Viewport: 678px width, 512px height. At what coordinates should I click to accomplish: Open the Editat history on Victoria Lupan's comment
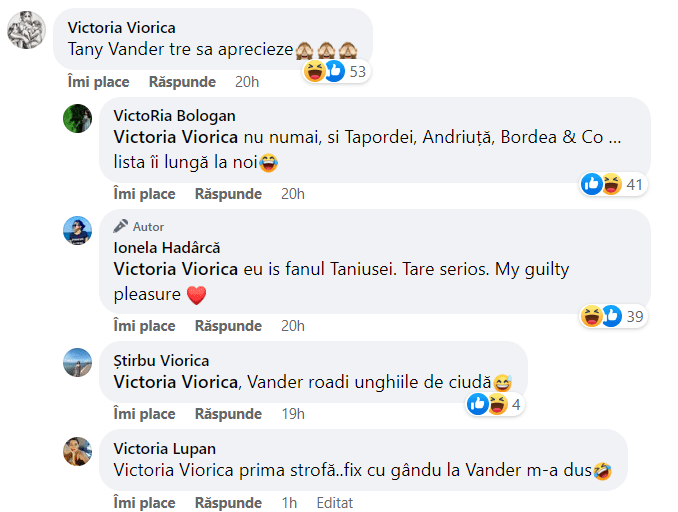[x=335, y=503]
